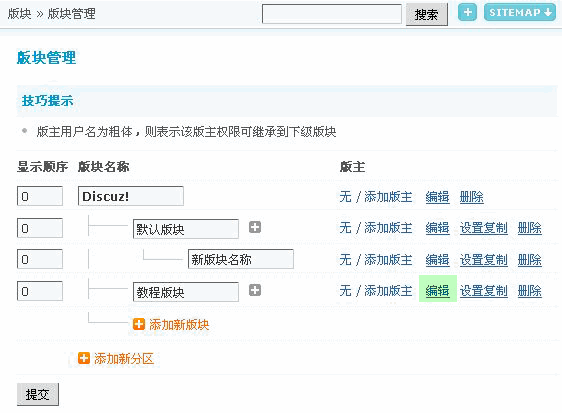Focus the 默认版块 name field
Viewport: 562px width, 413px height.
coord(186,229)
